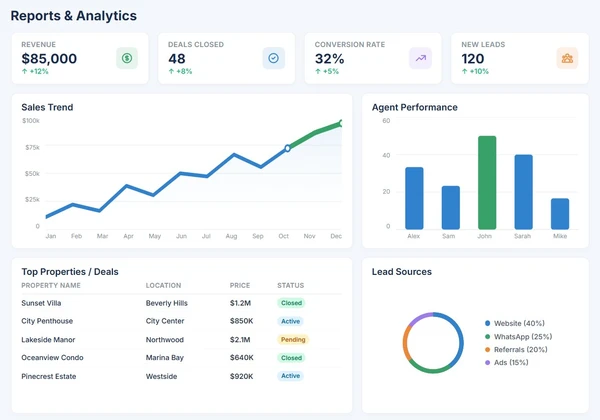
Task: Click the Location column header
Action: click(x=163, y=285)
